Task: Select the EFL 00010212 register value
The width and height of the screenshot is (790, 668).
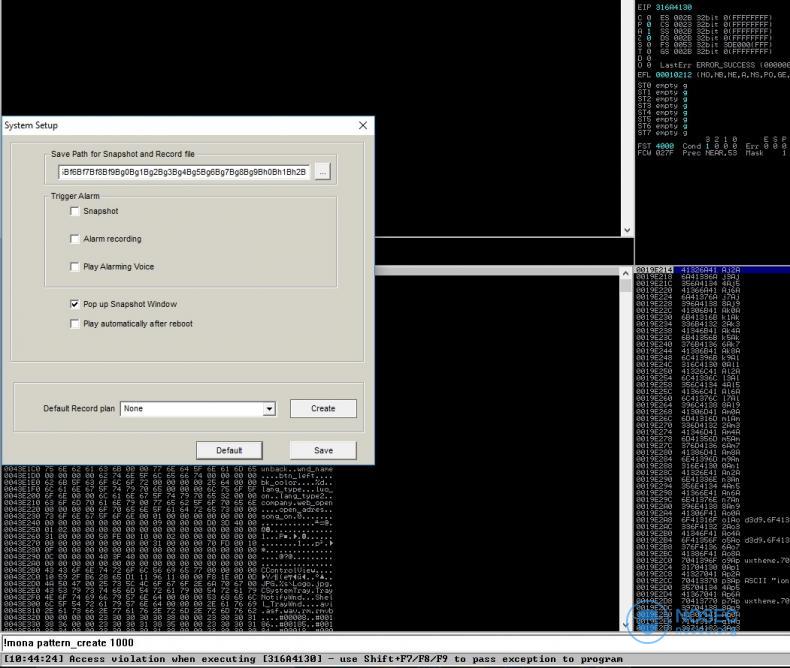Action: click(673, 75)
